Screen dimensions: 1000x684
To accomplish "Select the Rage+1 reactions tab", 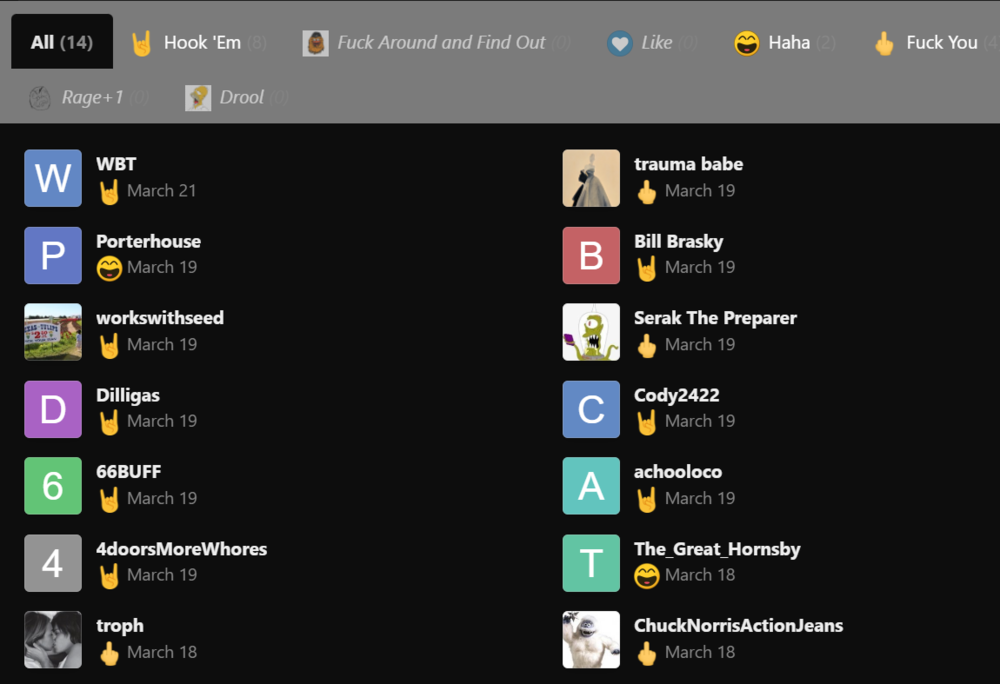I will pos(90,97).
